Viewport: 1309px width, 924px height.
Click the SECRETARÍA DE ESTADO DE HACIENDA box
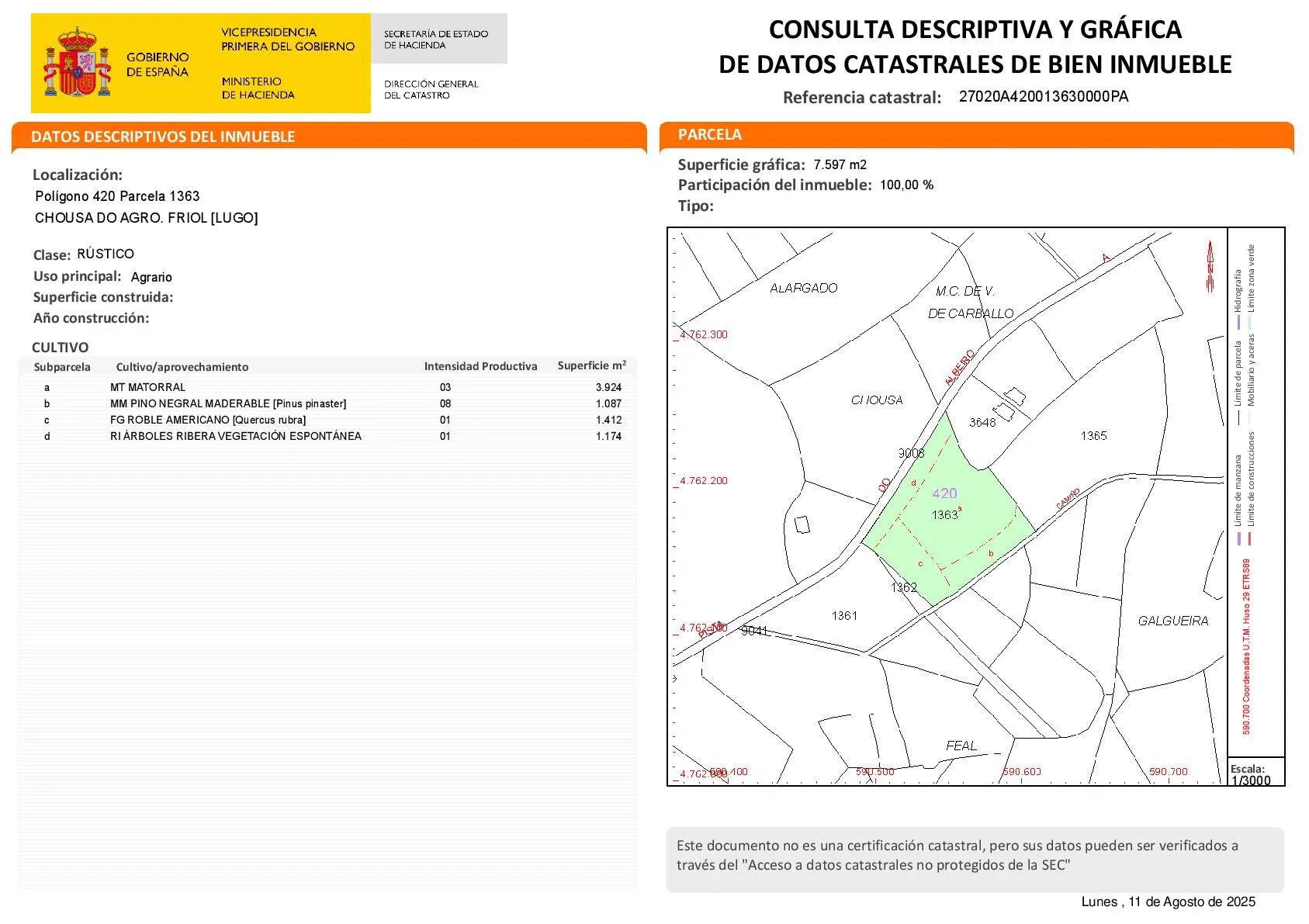pyautogui.click(x=439, y=39)
